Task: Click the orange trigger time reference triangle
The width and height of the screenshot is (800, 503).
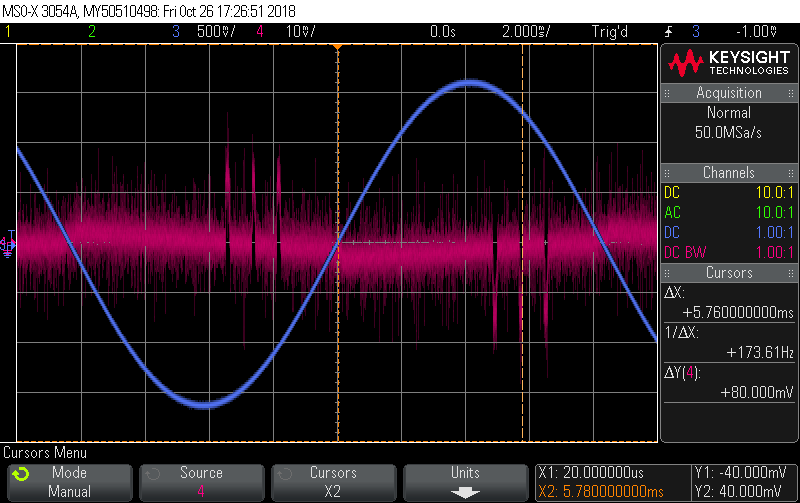Action: click(337, 47)
